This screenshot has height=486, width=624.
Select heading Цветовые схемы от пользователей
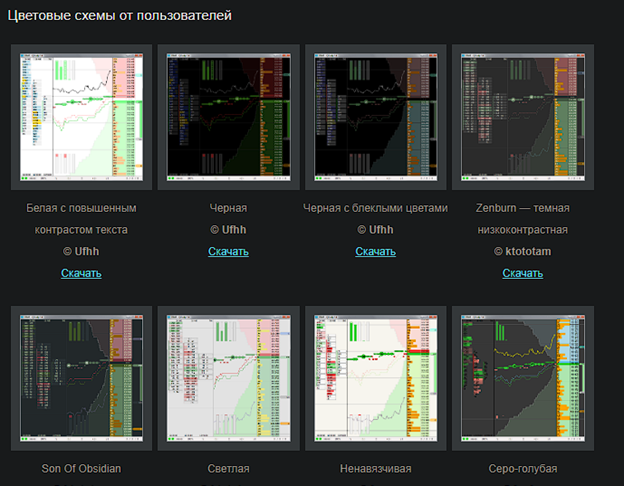pyautogui.click(x=119, y=16)
